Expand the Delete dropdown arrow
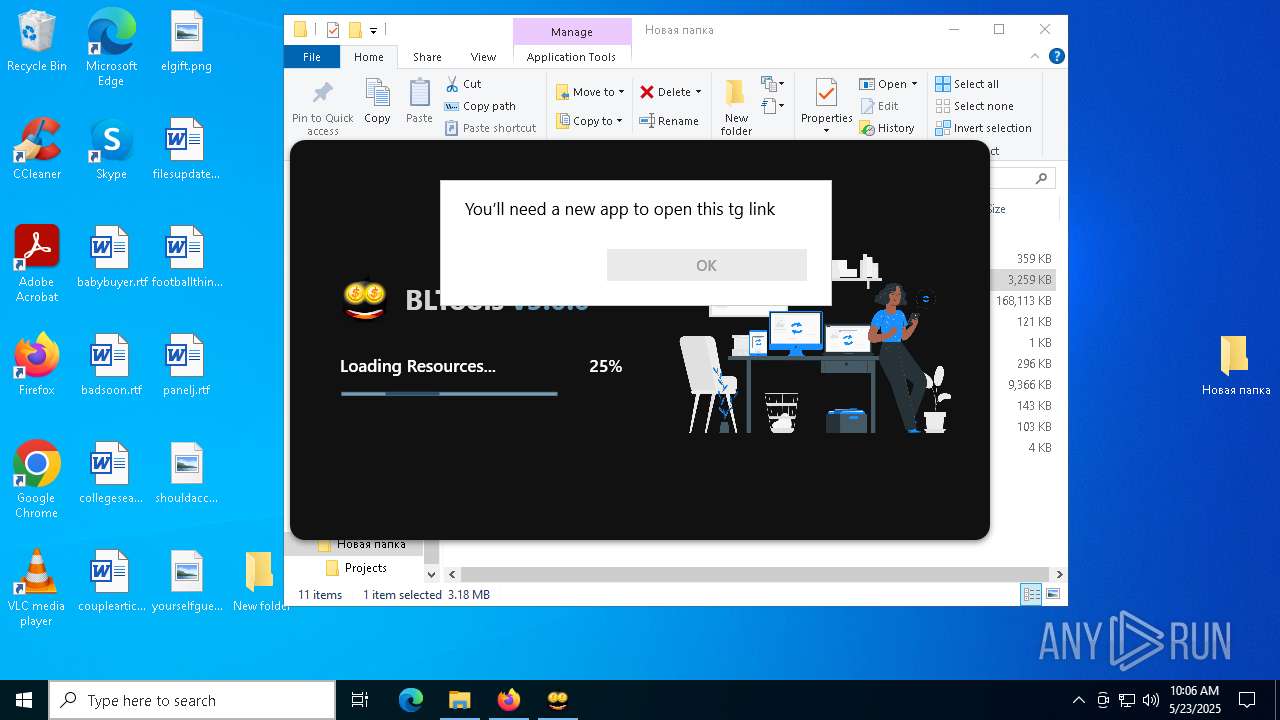The width and height of the screenshot is (1280, 720). pyautogui.click(x=698, y=92)
